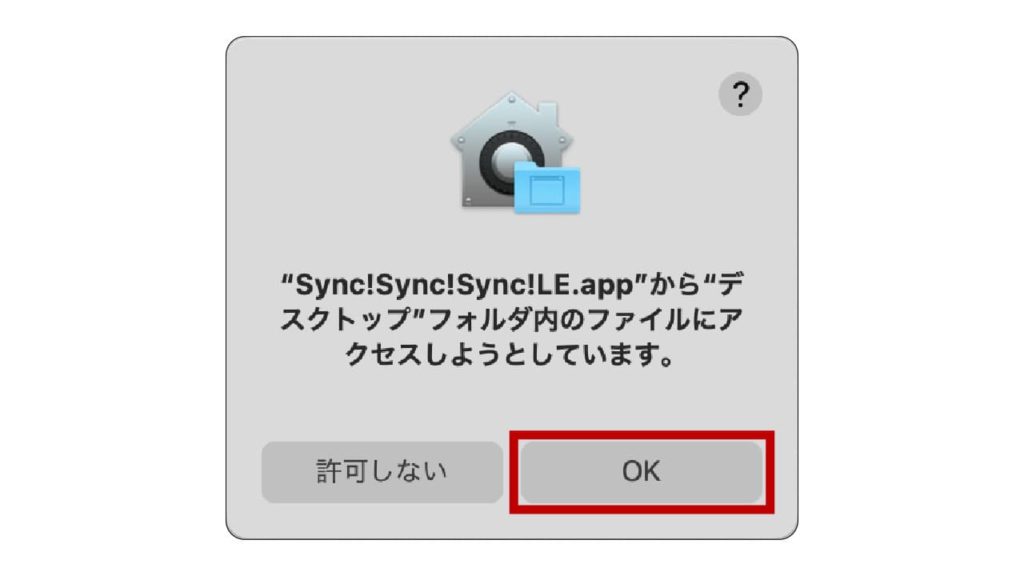
Task: Tap the circular ? help icon
Action: click(x=740, y=95)
